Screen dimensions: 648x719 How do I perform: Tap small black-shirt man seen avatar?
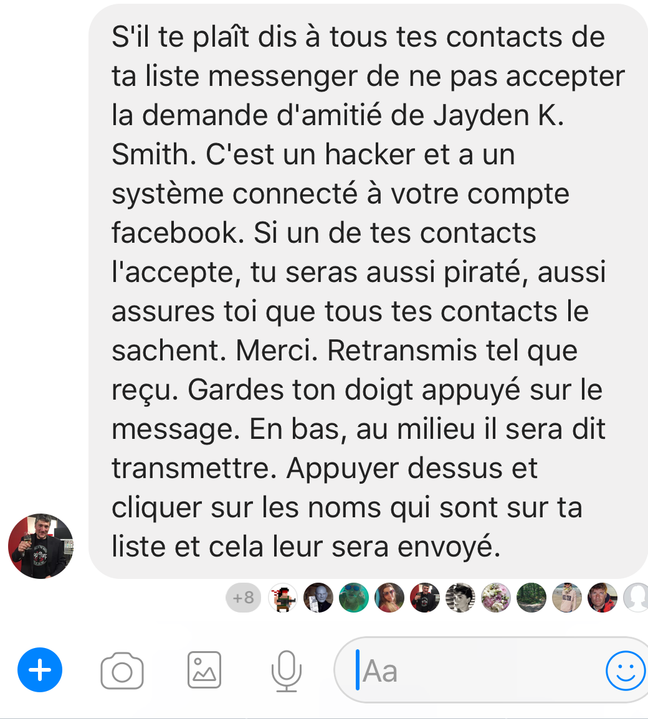tap(425, 597)
